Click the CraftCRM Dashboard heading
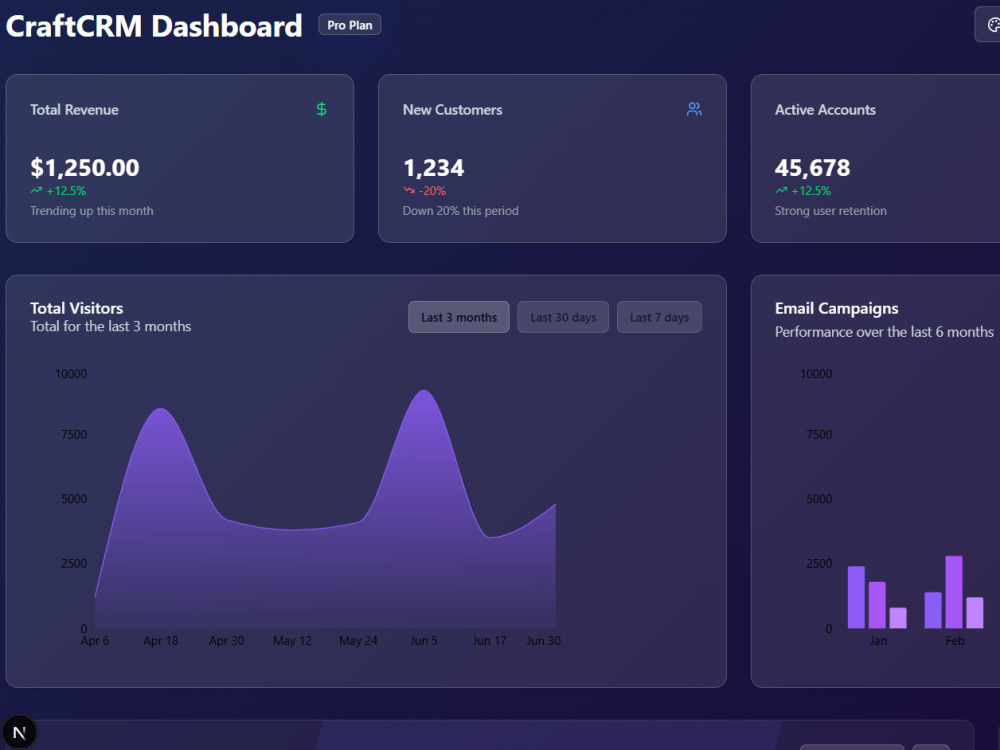Image resolution: width=1000 pixels, height=750 pixels. [x=154, y=26]
